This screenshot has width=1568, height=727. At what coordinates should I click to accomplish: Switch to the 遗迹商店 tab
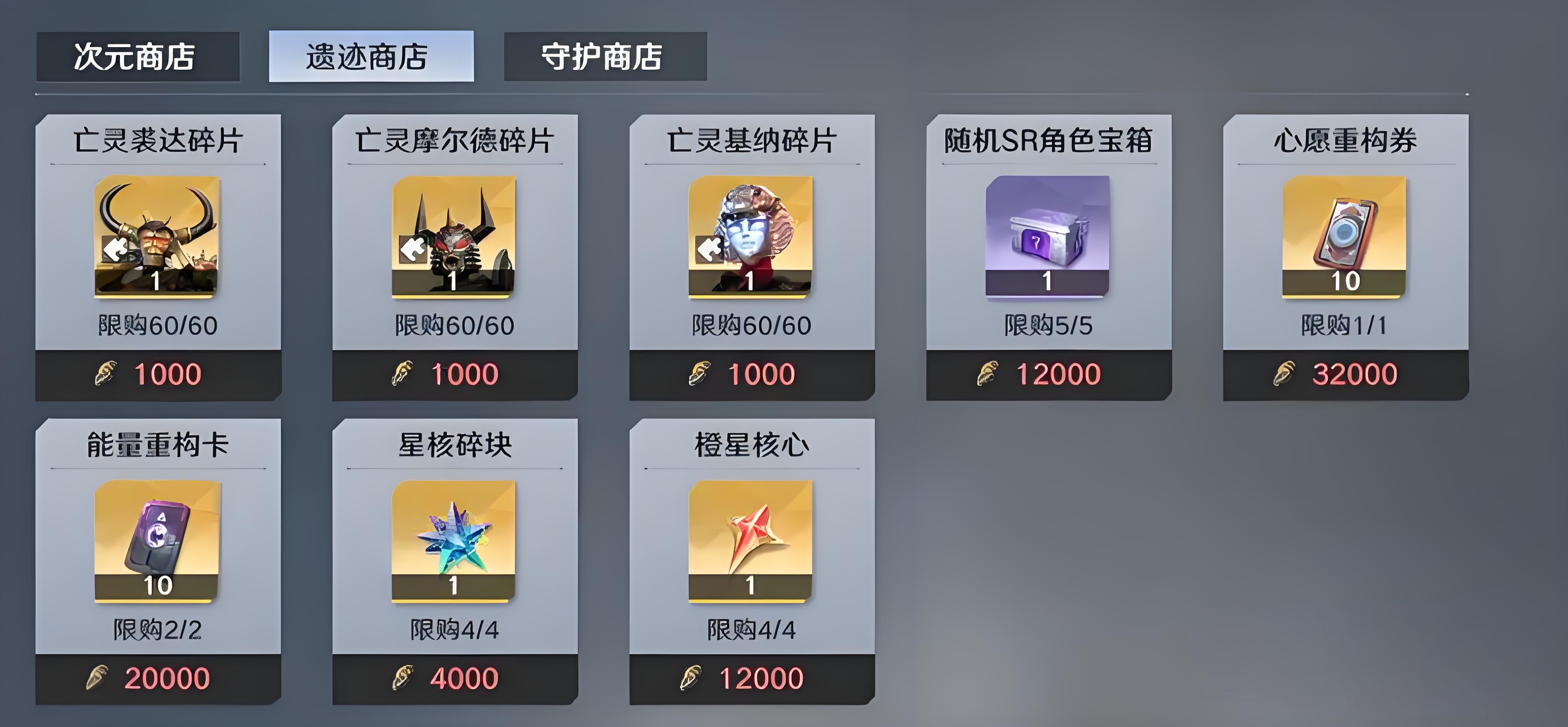pyautogui.click(x=371, y=56)
